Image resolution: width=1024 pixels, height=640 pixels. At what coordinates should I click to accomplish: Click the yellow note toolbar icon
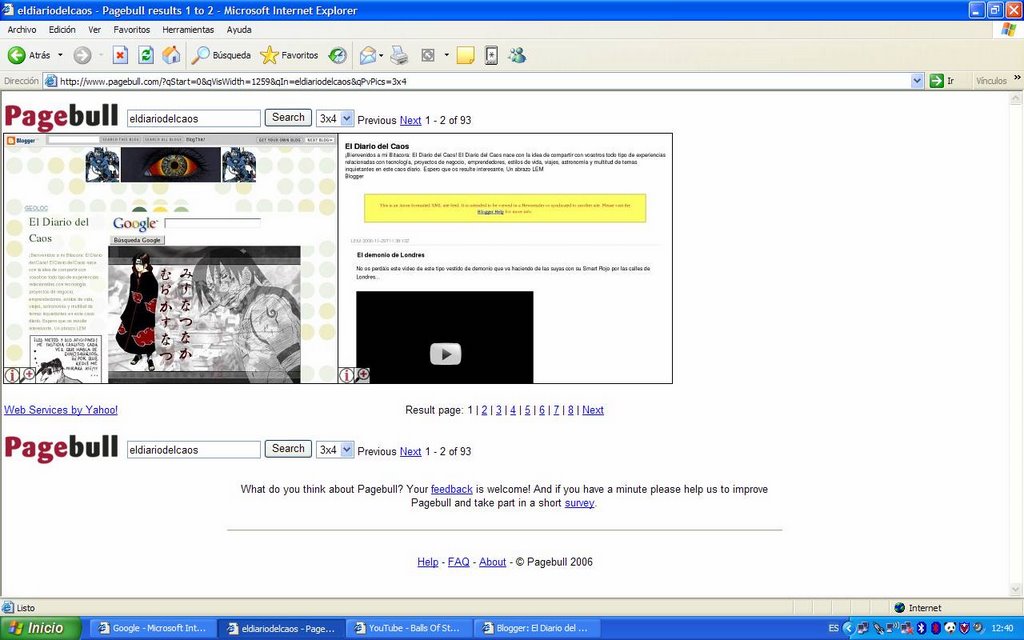tap(466, 56)
